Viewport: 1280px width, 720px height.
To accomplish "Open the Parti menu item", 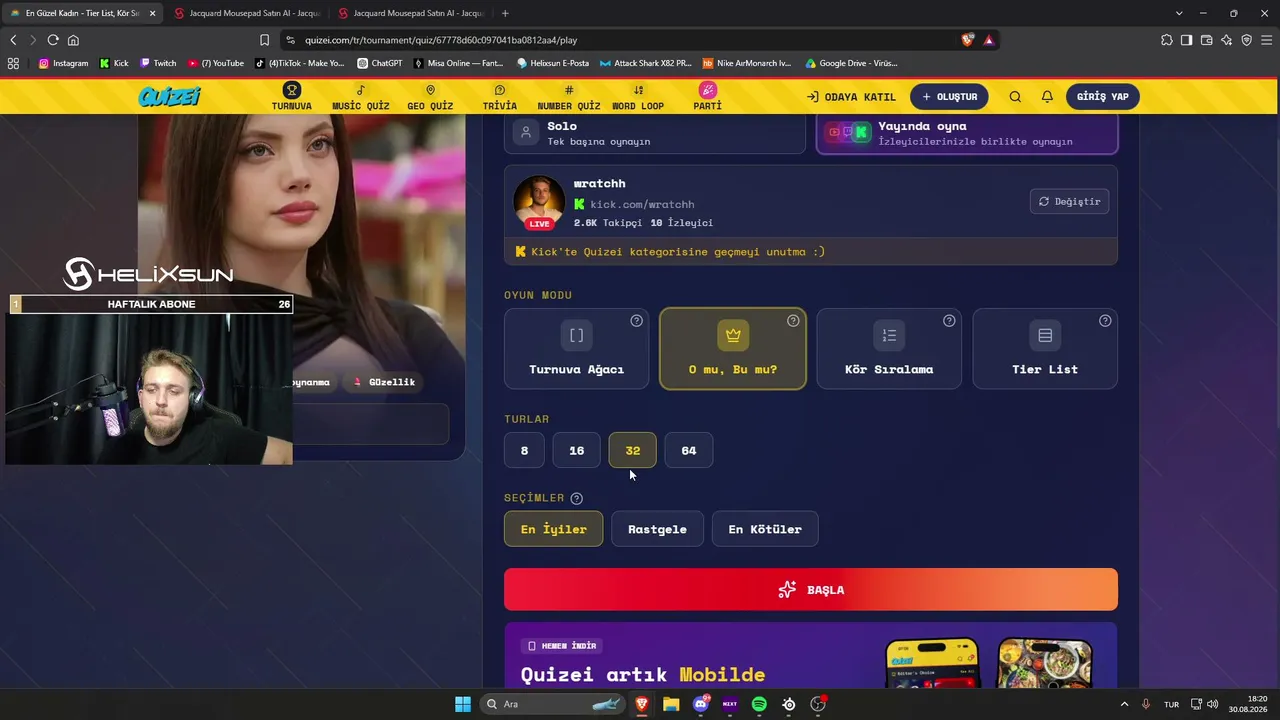I will (707, 97).
